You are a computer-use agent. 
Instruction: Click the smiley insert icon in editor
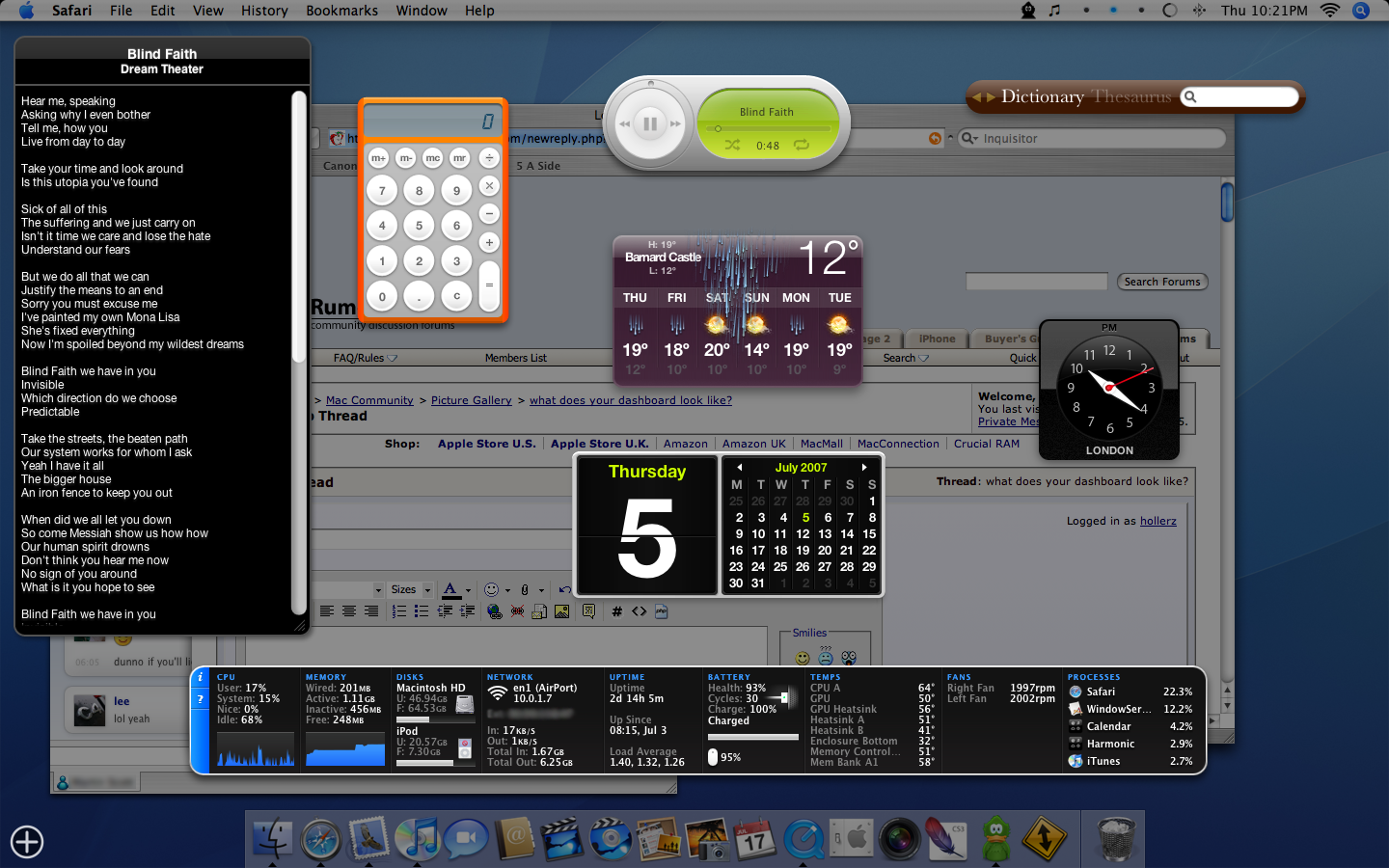click(x=491, y=589)
